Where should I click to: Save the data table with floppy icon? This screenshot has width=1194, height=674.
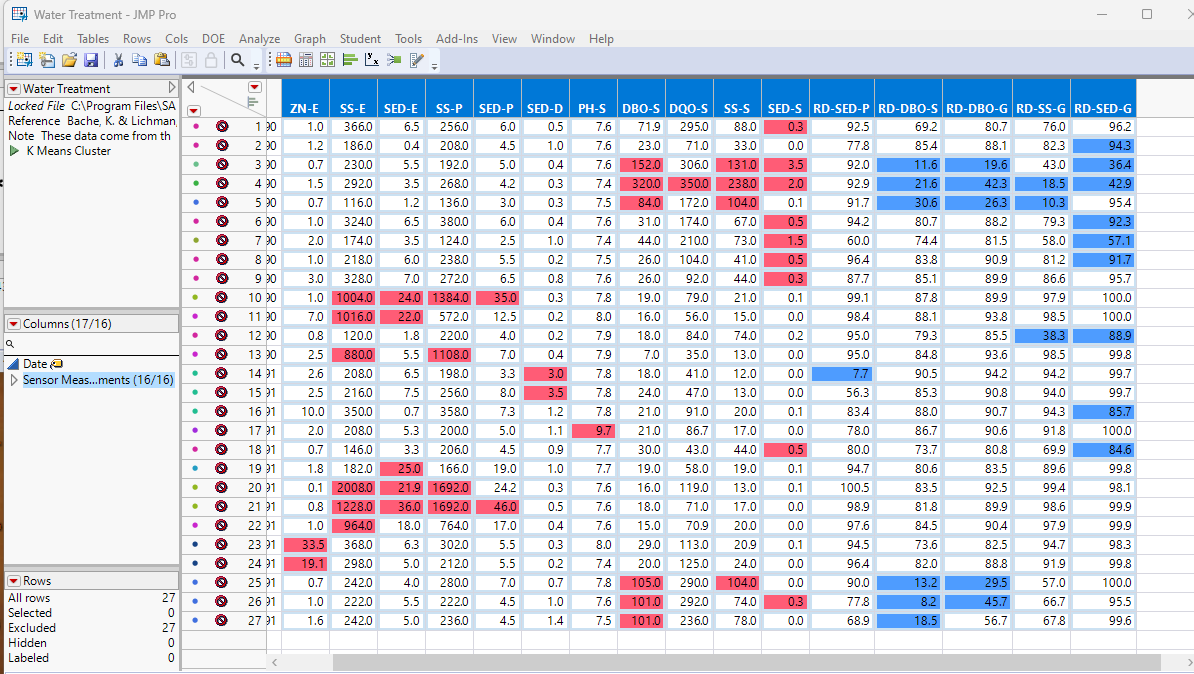(89, 60)
